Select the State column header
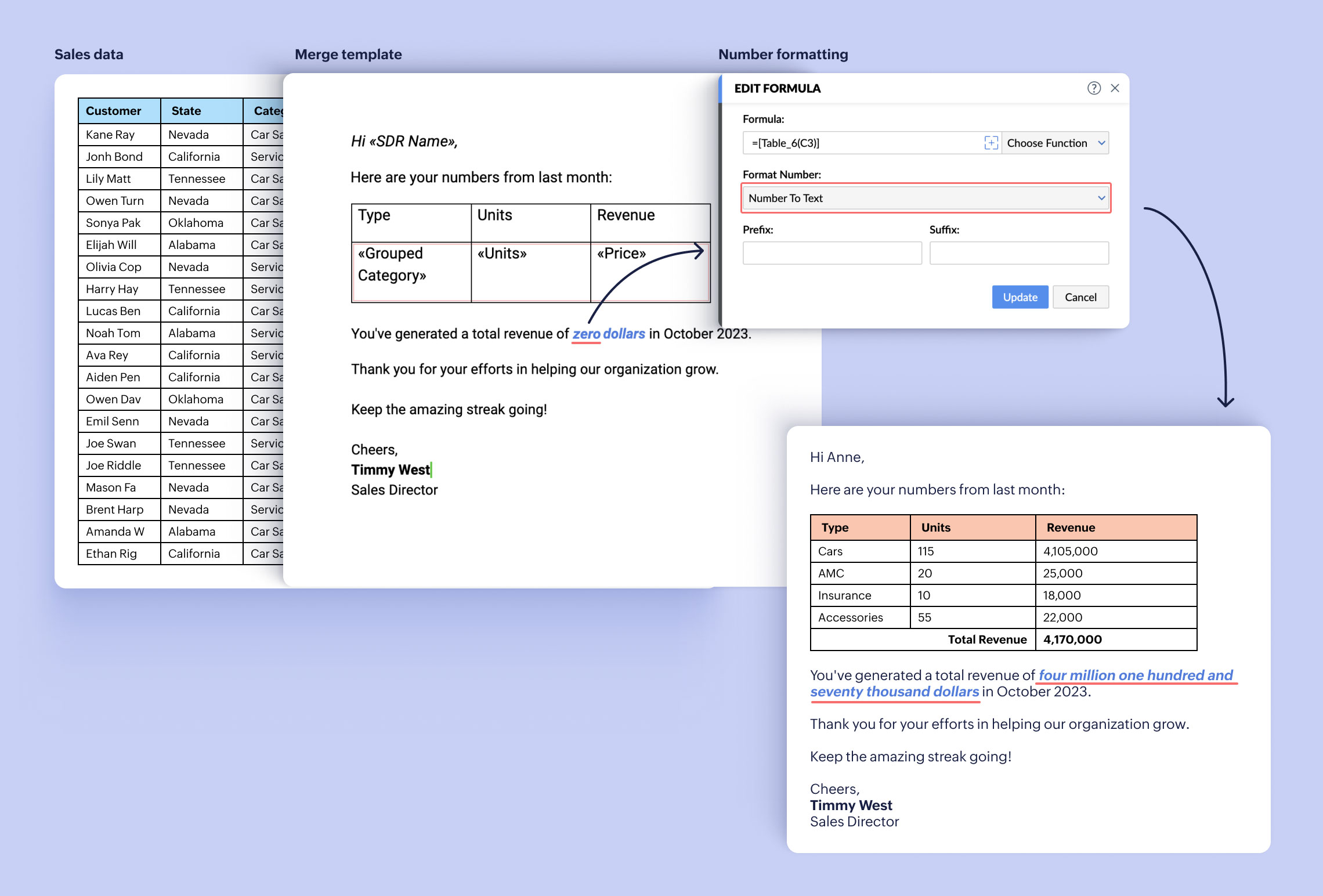The height and width of the screenshot is (896, 1323). point(186,111)
